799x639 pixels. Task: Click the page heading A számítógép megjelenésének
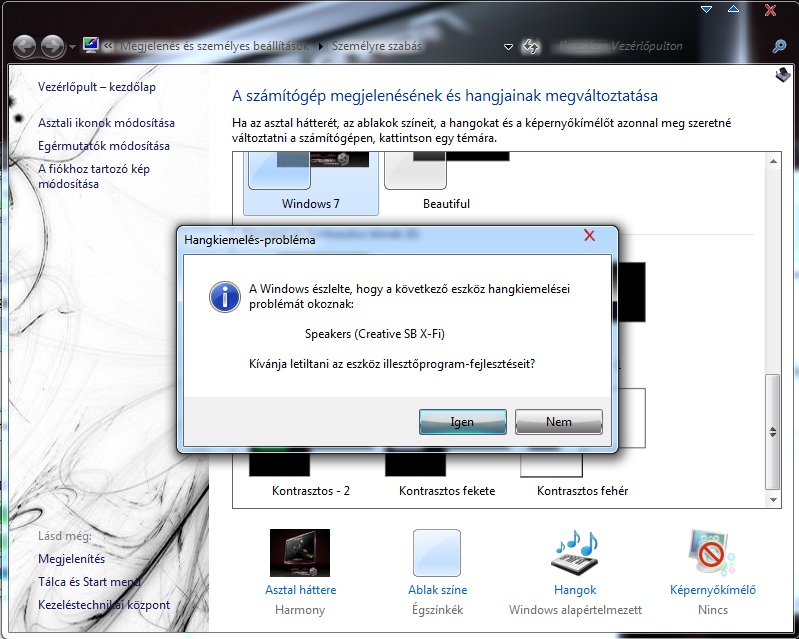point(444,95)
